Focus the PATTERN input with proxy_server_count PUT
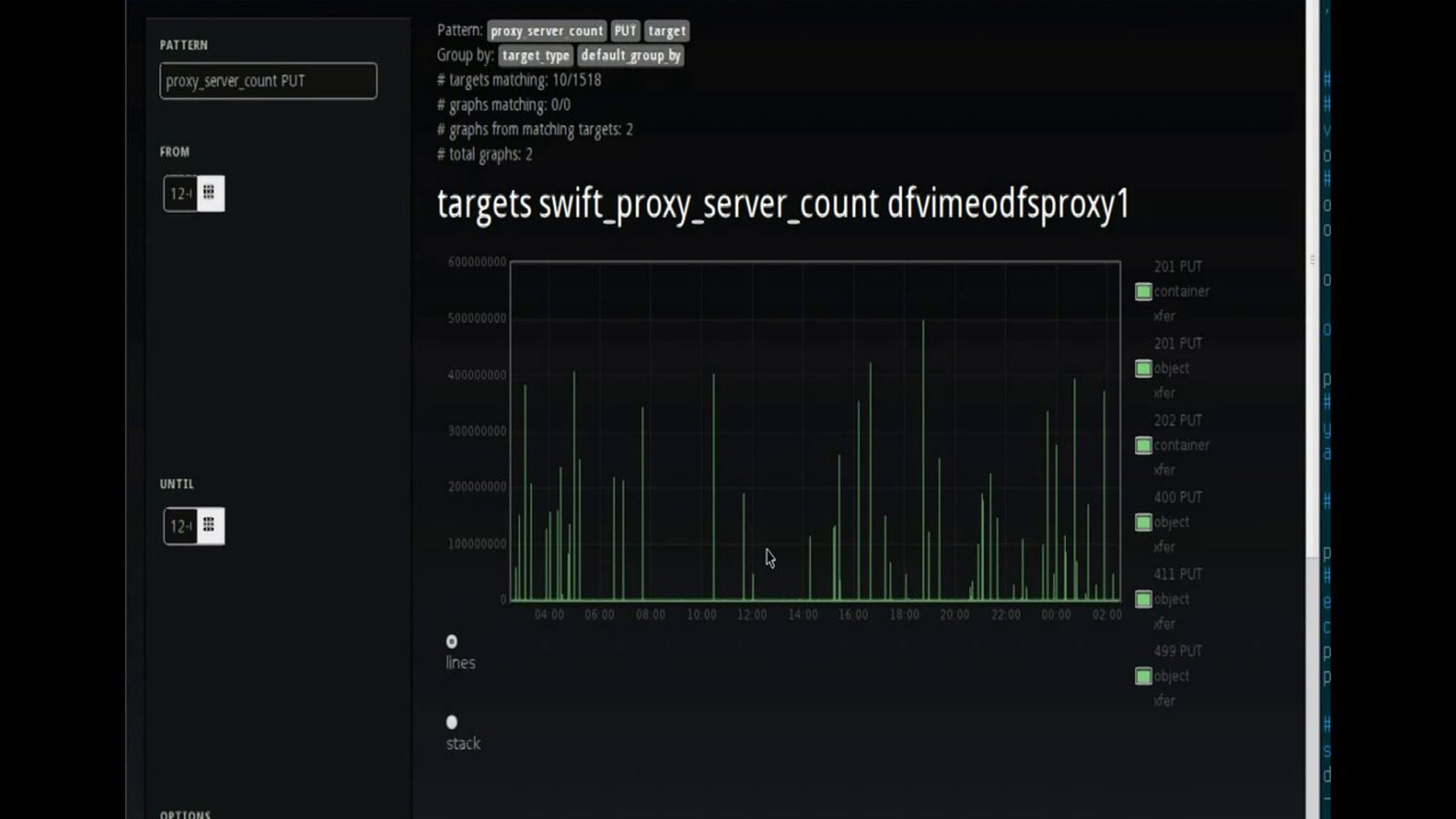Image resolution: width=1456 pixels, height=819 pixels. [x=268, y=81]
